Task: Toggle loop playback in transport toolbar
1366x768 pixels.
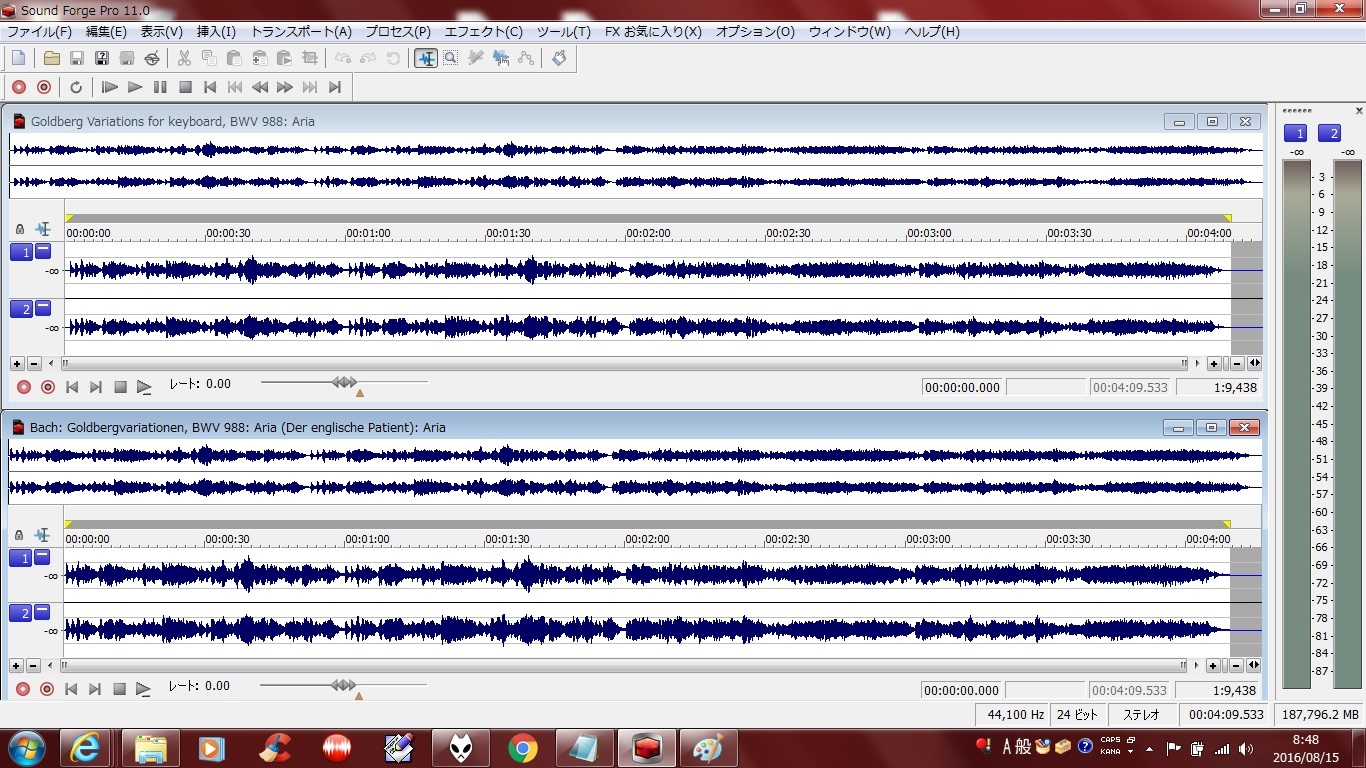Action: 76,87
